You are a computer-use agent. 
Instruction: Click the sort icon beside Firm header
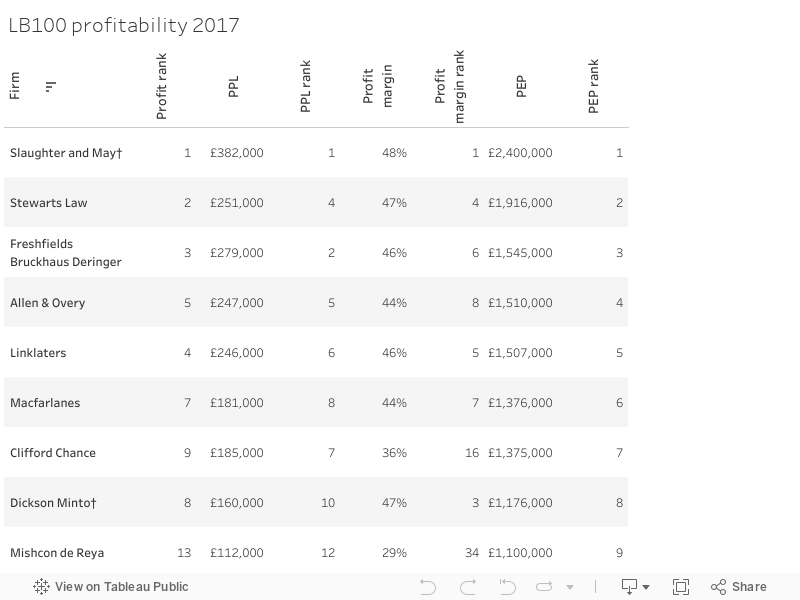[x=50, y=87]
